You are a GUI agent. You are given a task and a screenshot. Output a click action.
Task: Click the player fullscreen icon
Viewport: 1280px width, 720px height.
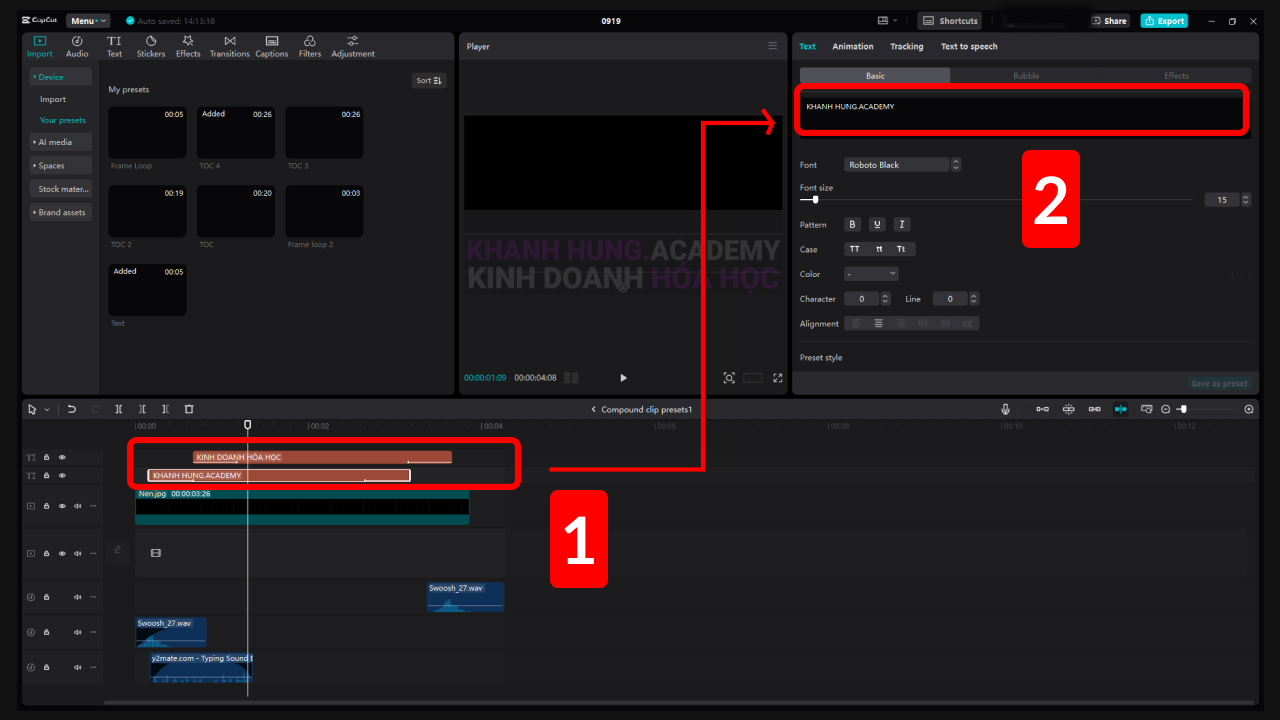click(778, 378)
